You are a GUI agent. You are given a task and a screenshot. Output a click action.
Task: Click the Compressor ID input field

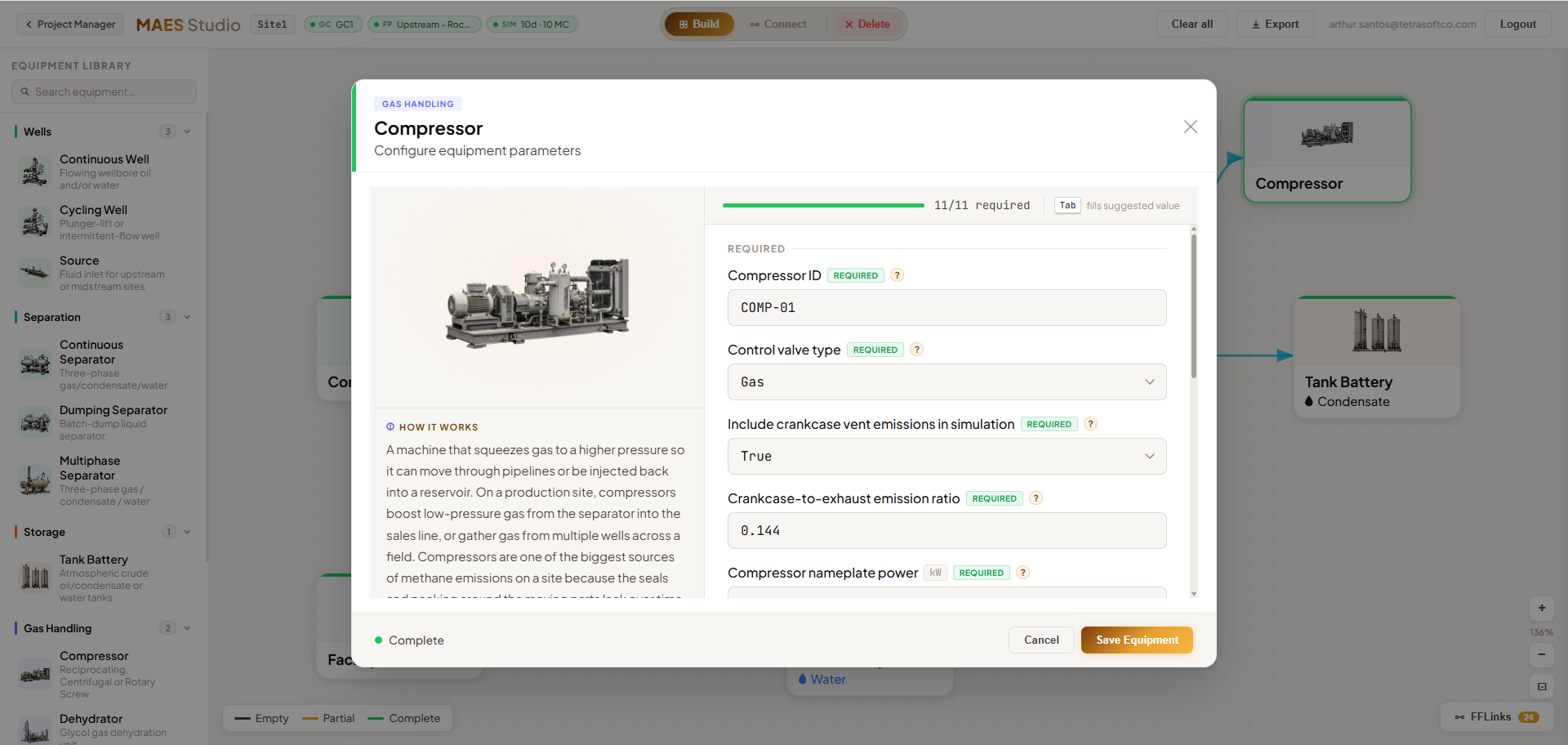(x=947, y=308)
